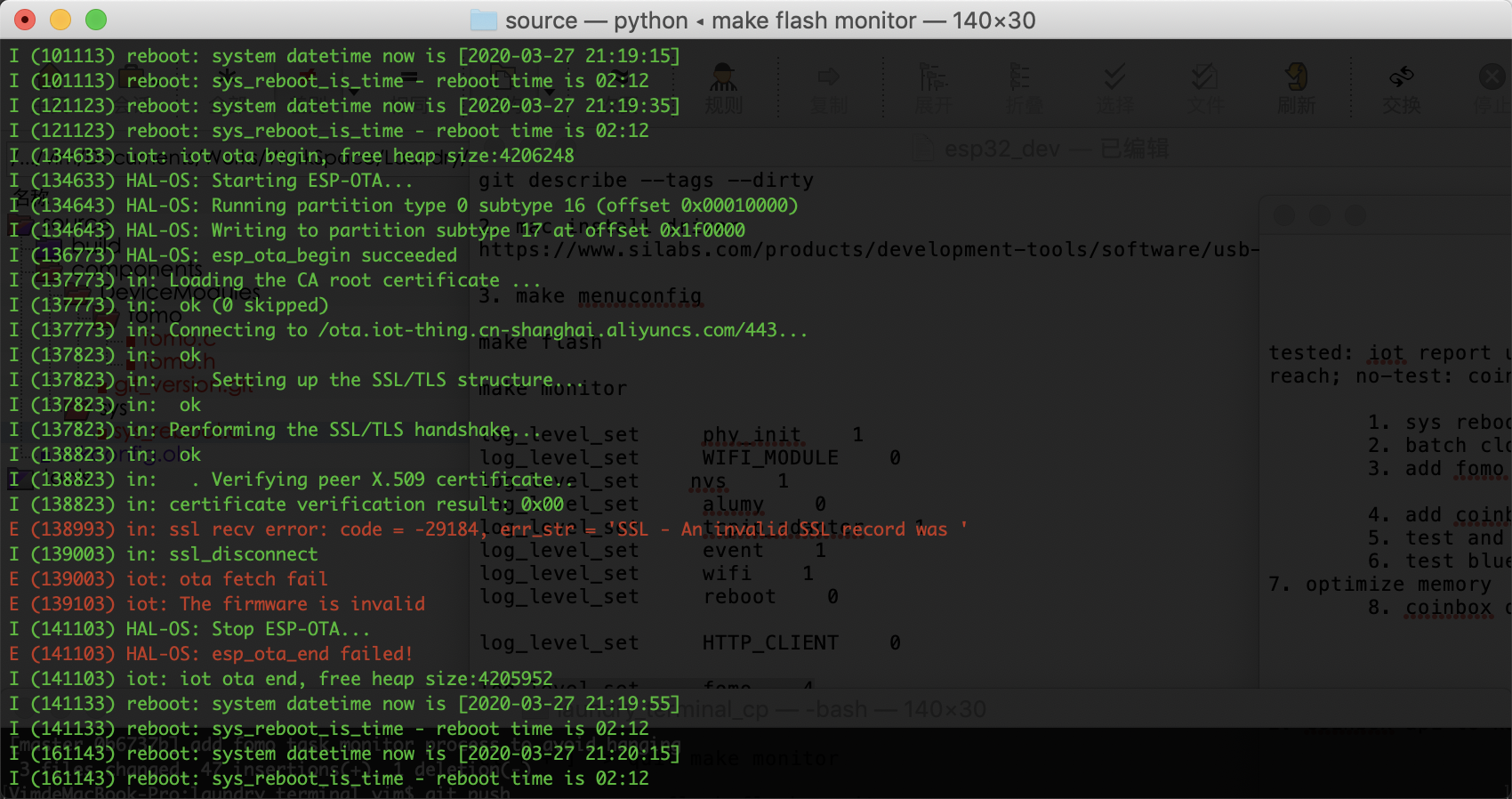Zoom the terminal with the green button
Image resolution: width=1512 pixels, height=799 pixels.
(x=96, y=20)
